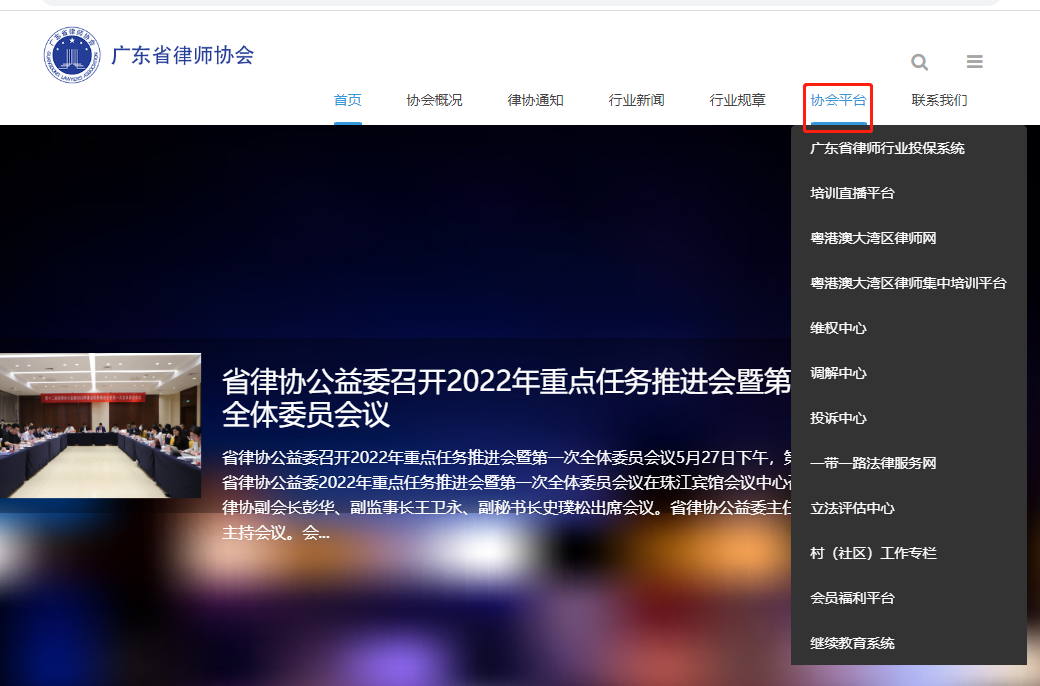1040x686 pixels.
Task: Open the 律协通知 navigation item
Action: (535, 100)
